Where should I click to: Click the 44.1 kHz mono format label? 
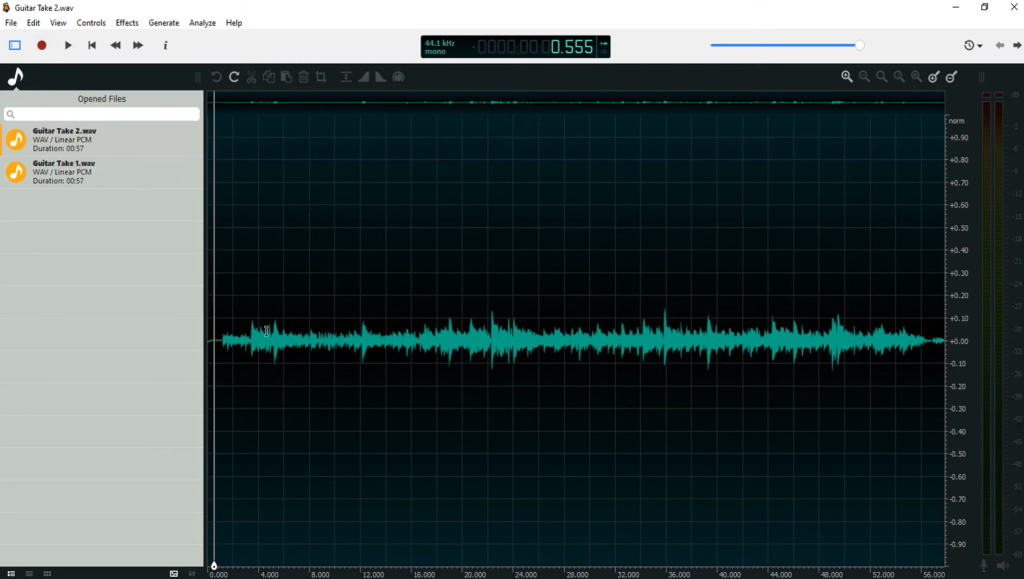440,47
